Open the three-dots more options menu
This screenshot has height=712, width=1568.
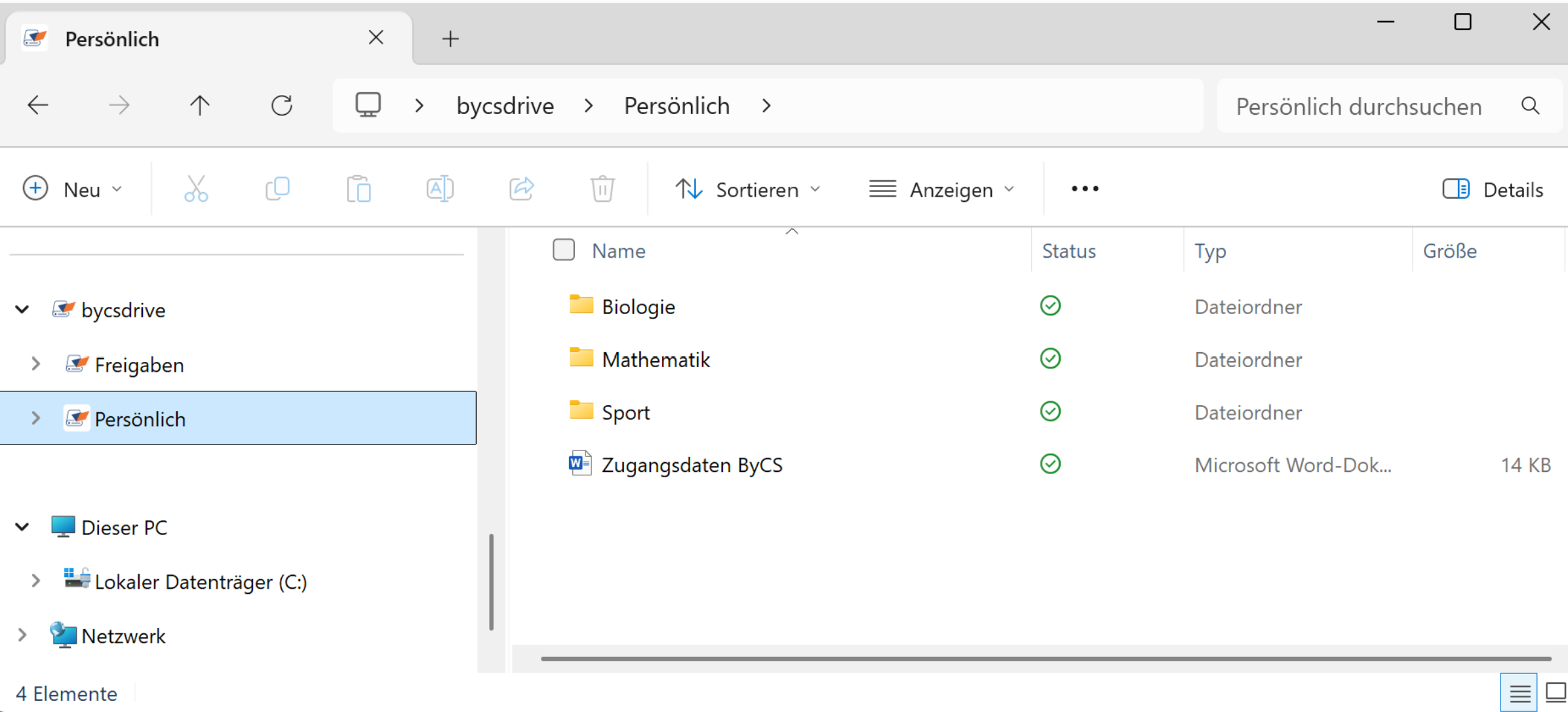point(1085,189)
